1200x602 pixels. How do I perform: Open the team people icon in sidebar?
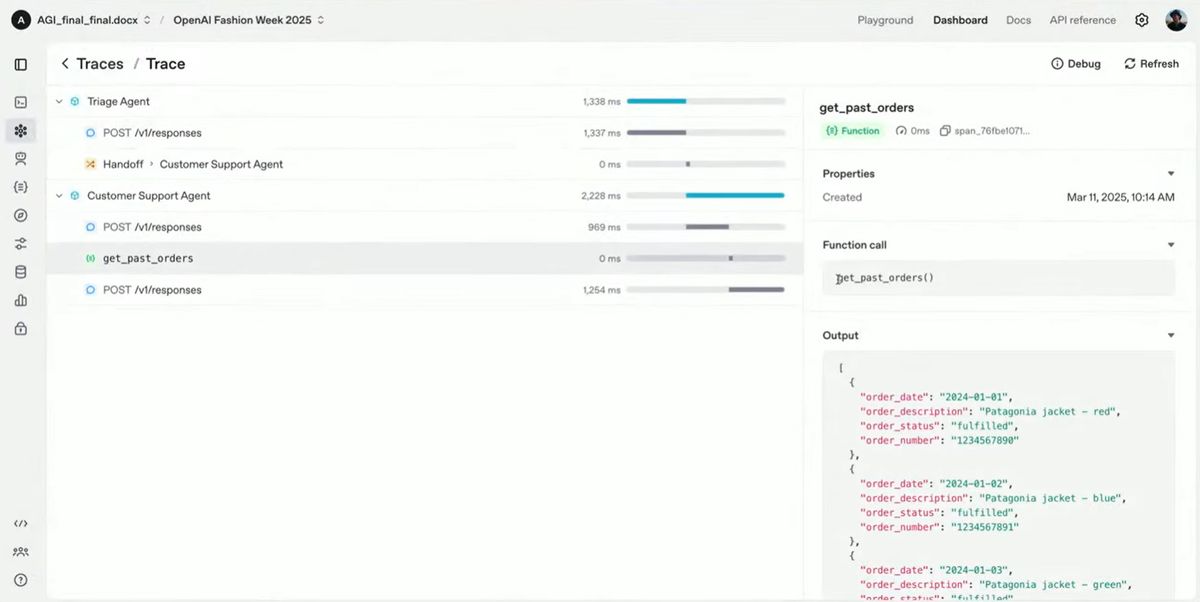(21, 551)
